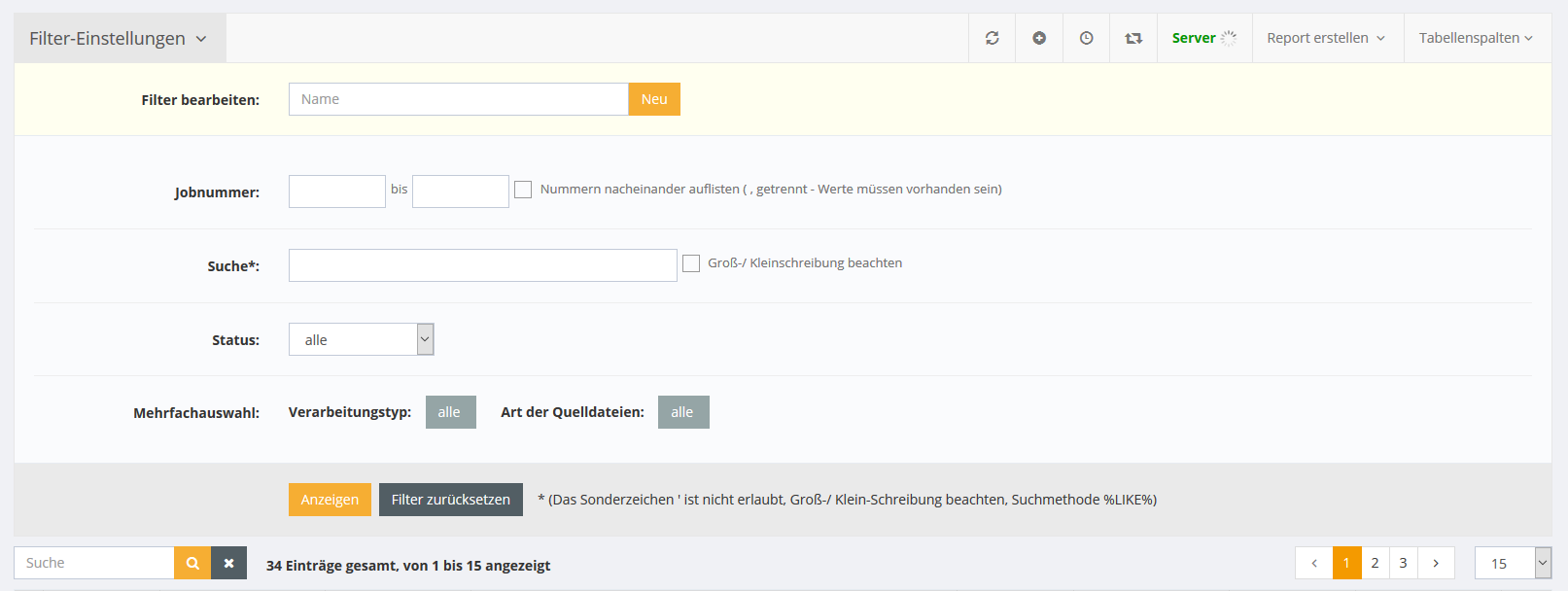The width and height of the screenshot is (1568, 591).
Task: Click the Anzeigen button
Action: [330, 500]
